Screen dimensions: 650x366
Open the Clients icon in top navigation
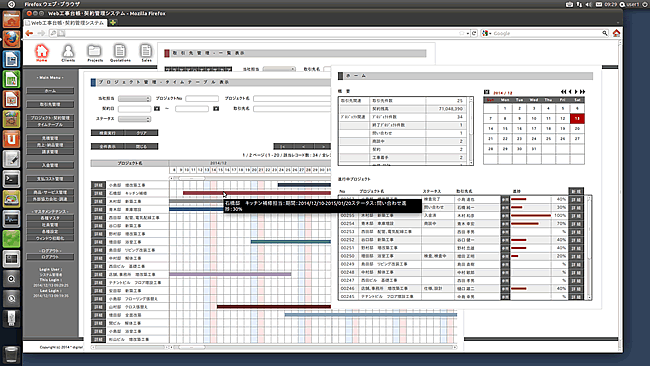[x=68, y=53]
